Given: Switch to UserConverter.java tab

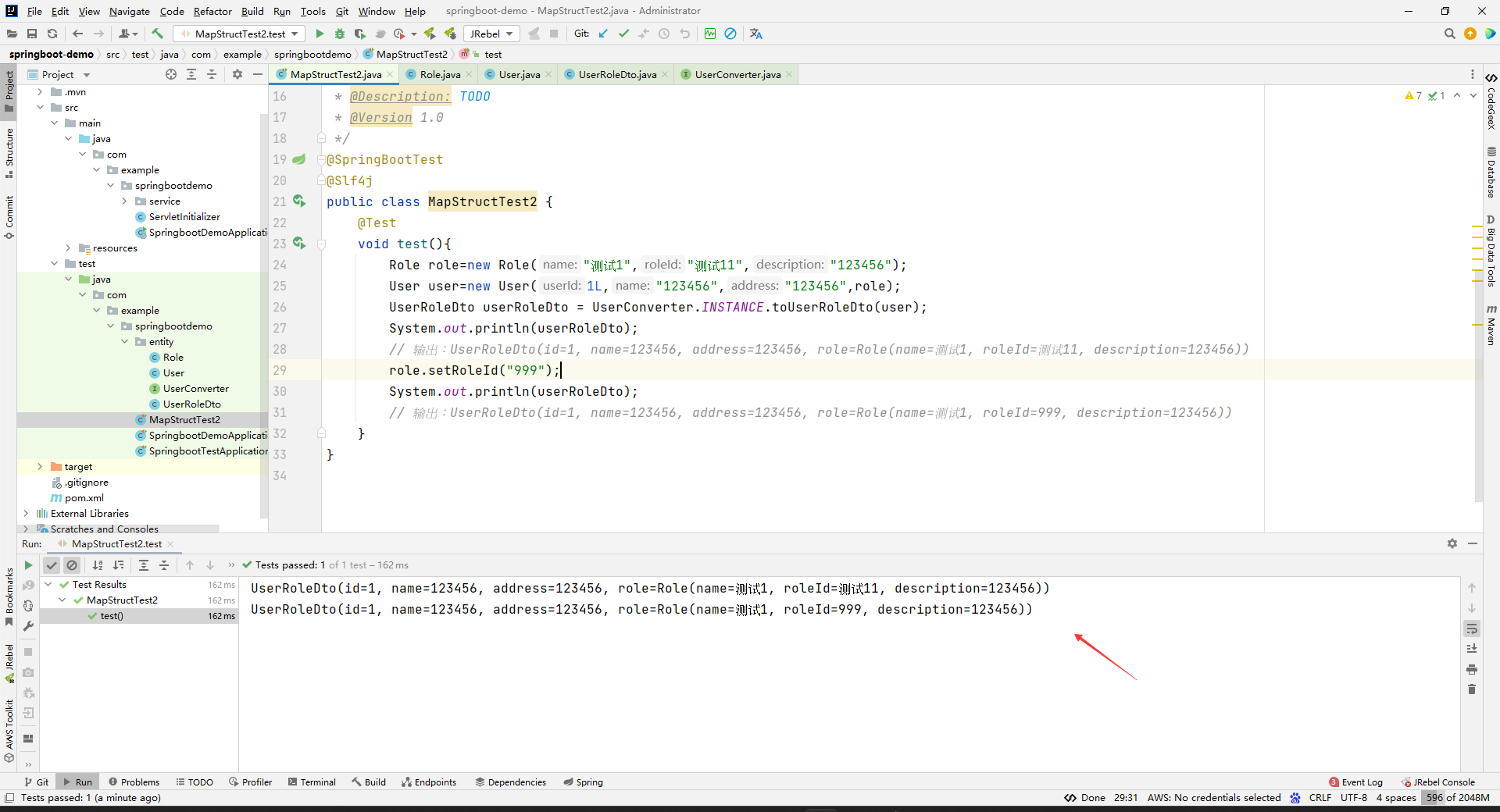Looking at the screenshot, I should click(x=737, y=75).
